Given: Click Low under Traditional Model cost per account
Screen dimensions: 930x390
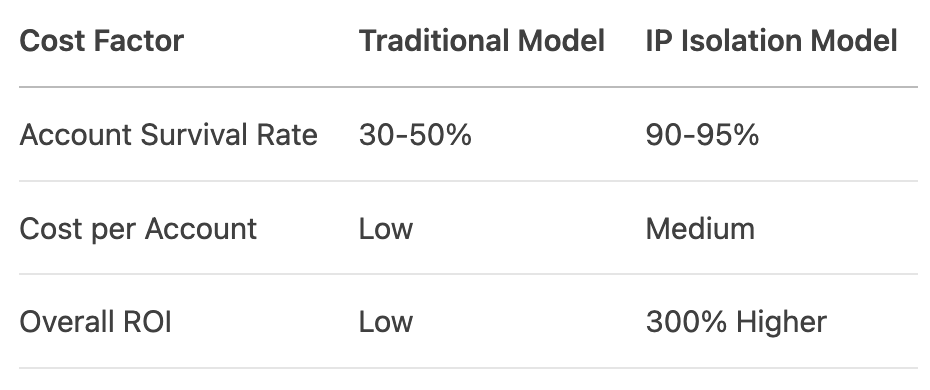Looking at the screenshot, I should pyautogui.click(x=386, y=229).
